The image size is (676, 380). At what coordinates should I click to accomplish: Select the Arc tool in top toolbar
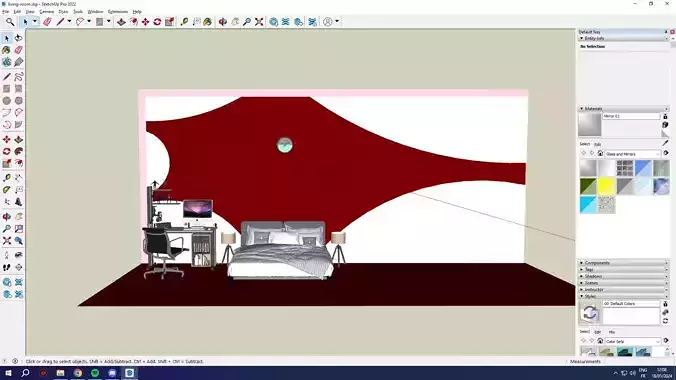pos(80,22)
